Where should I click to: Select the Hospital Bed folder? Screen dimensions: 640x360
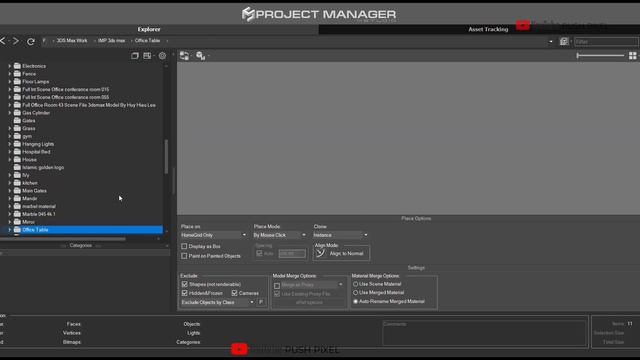point(36,152)
